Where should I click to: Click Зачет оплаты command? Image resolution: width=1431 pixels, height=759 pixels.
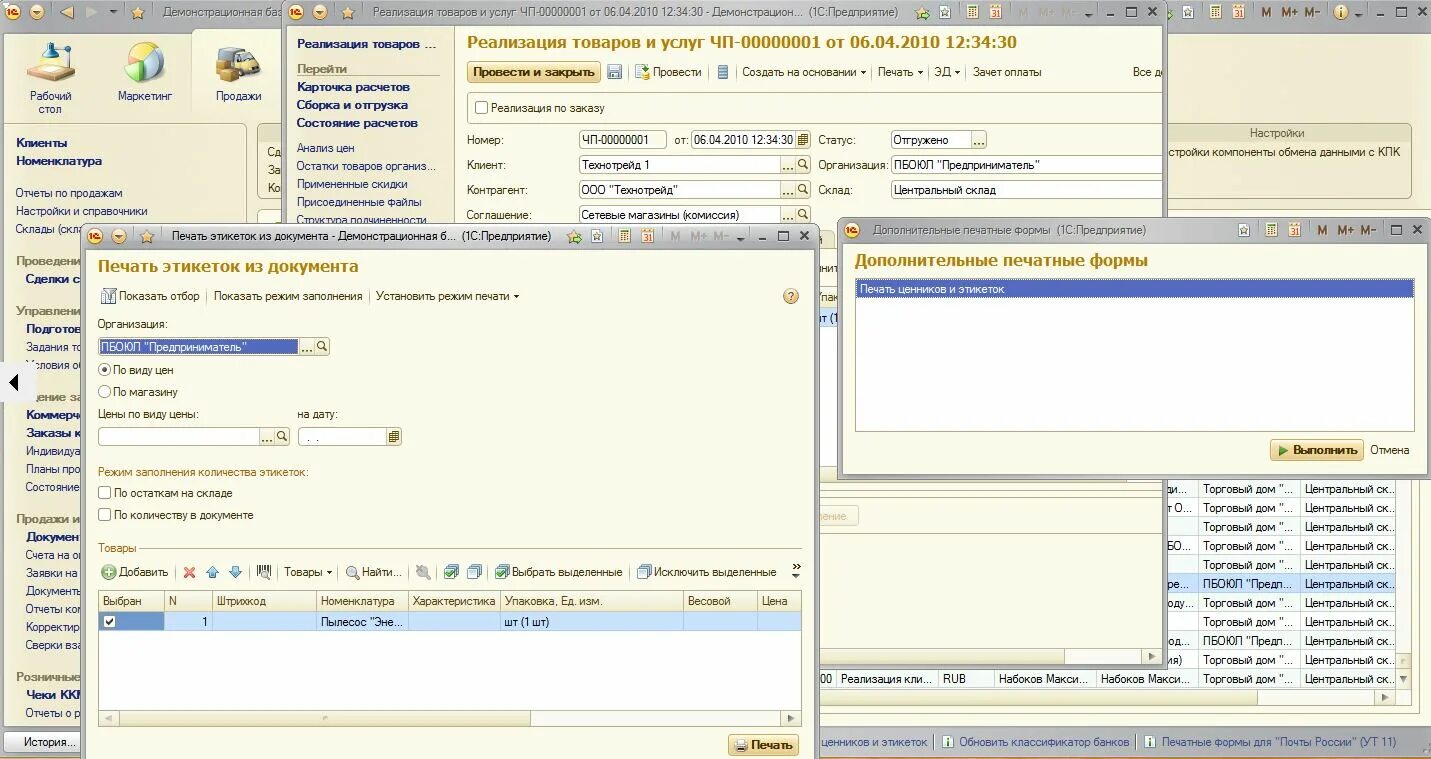[1007, 72]
